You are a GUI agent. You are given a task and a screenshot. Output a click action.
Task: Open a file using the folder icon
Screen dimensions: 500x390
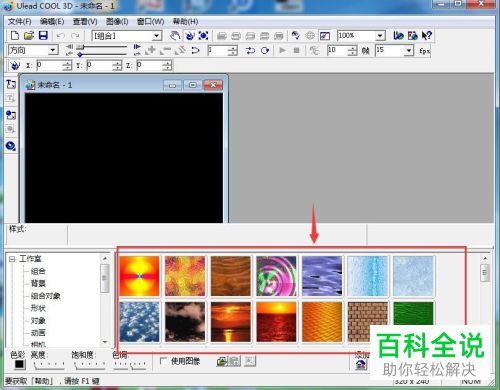click(29, 35)
